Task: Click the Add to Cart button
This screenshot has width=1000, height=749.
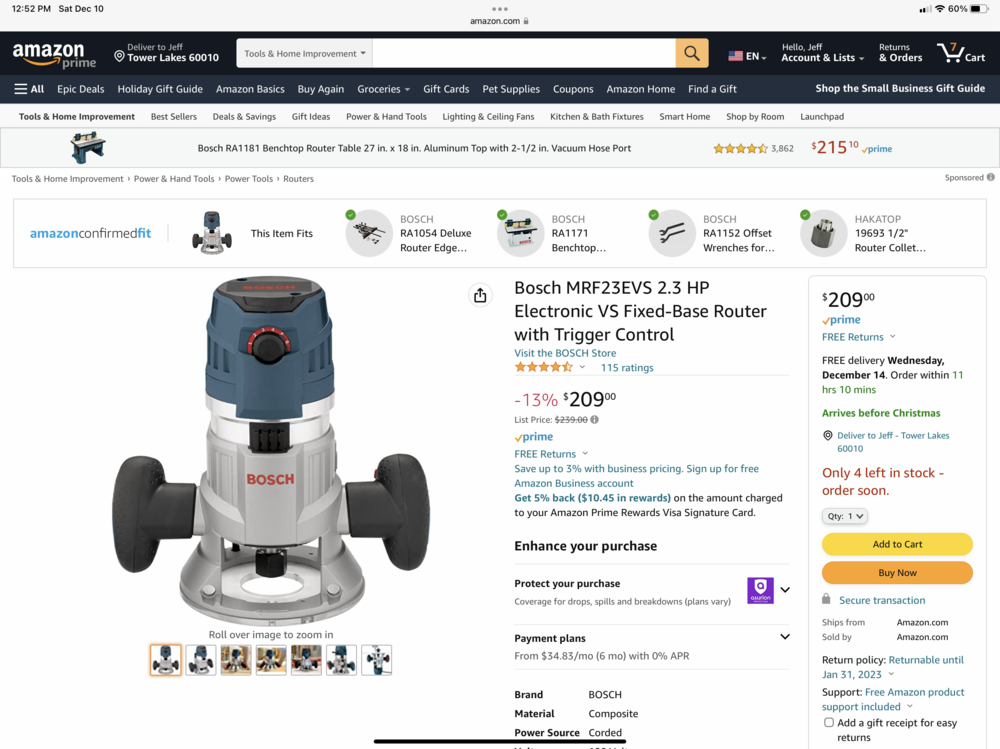Action: point(897,544)
